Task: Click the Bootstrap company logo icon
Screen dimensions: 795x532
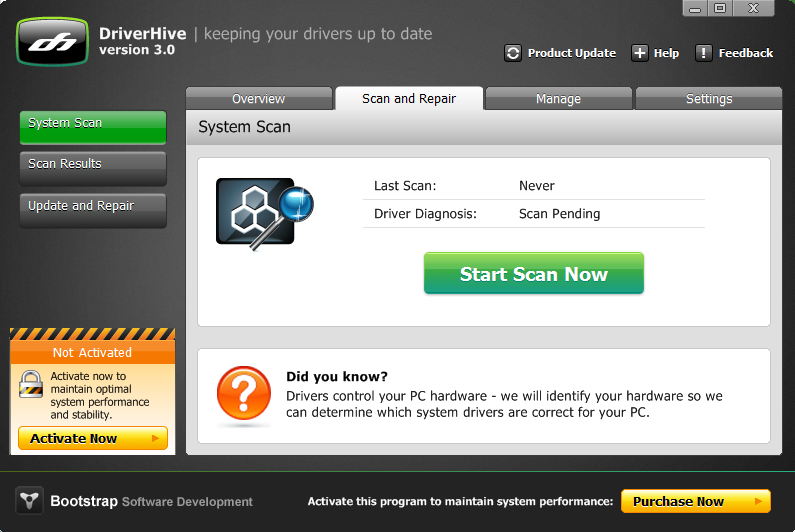Action: tap(29, 501)
